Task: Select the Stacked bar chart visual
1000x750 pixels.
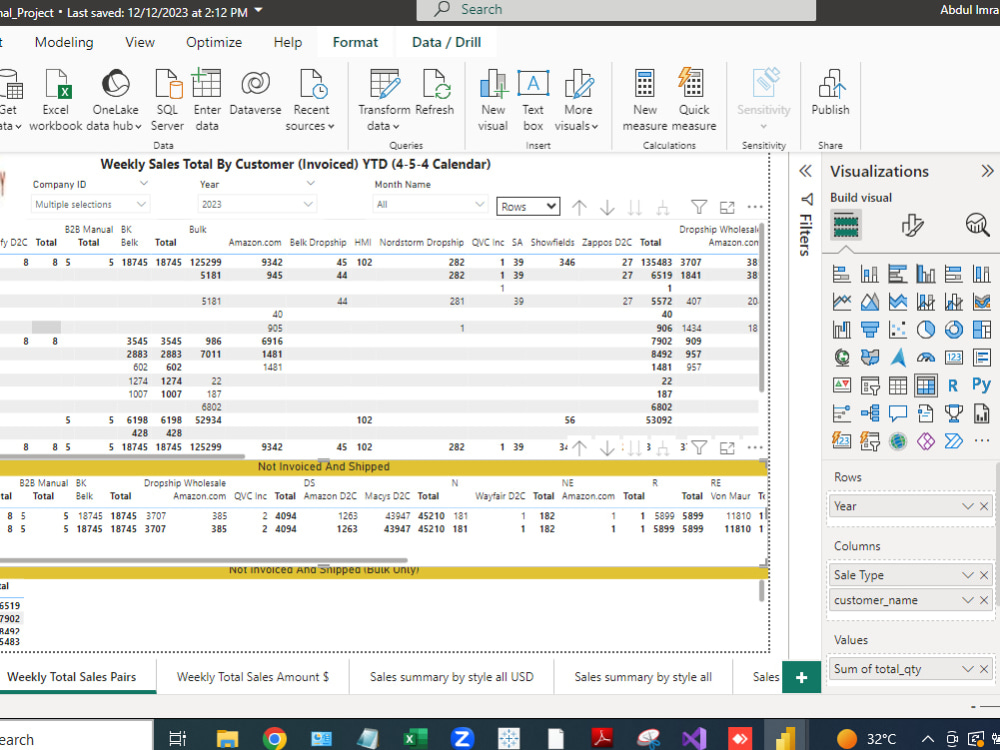Action: 842,274
